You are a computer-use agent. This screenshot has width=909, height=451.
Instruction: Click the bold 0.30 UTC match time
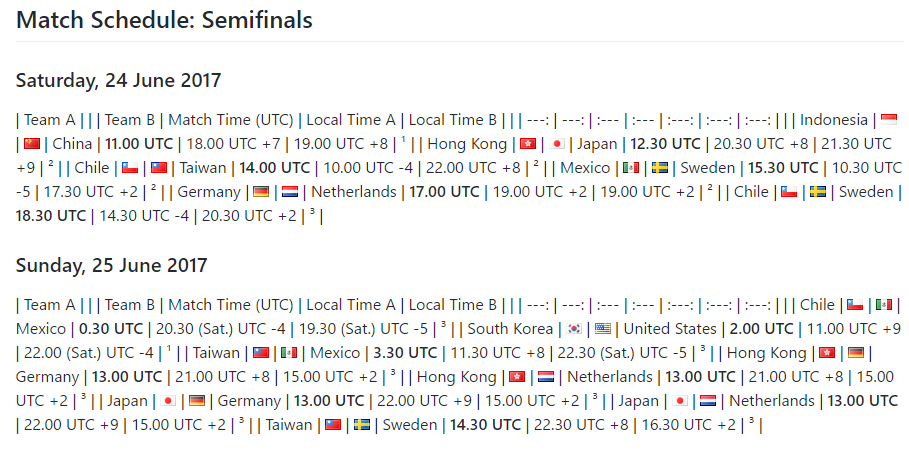pos(111,329)
